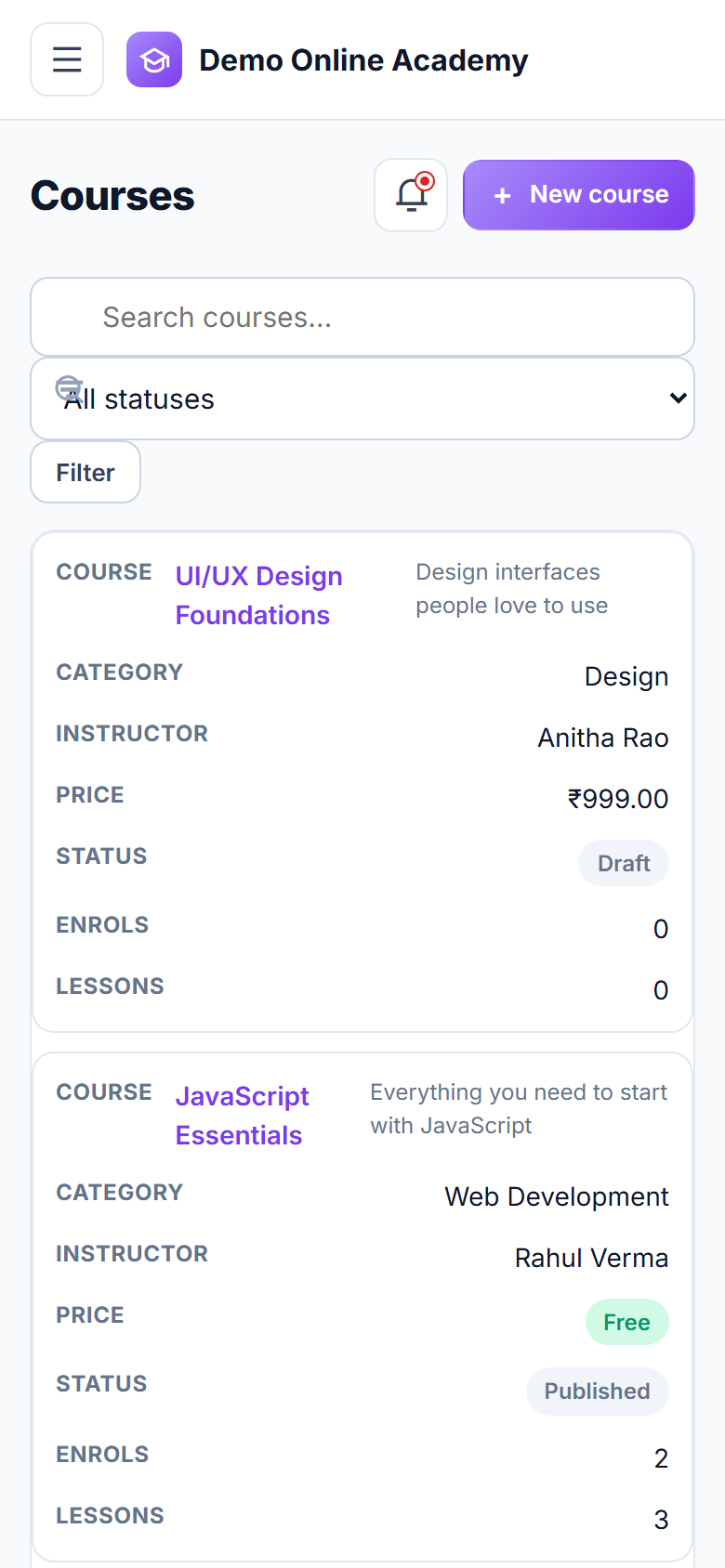The width and height of the screenshot is (725, 1568).
Task: Click description 'Design interfaces people love to use'
Action: click(512, 589)
